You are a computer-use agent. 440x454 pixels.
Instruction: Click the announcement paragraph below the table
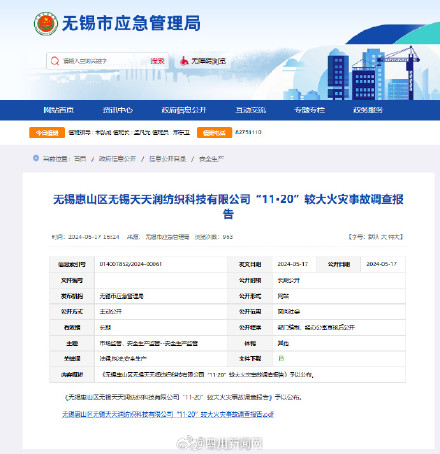point(183,397)
